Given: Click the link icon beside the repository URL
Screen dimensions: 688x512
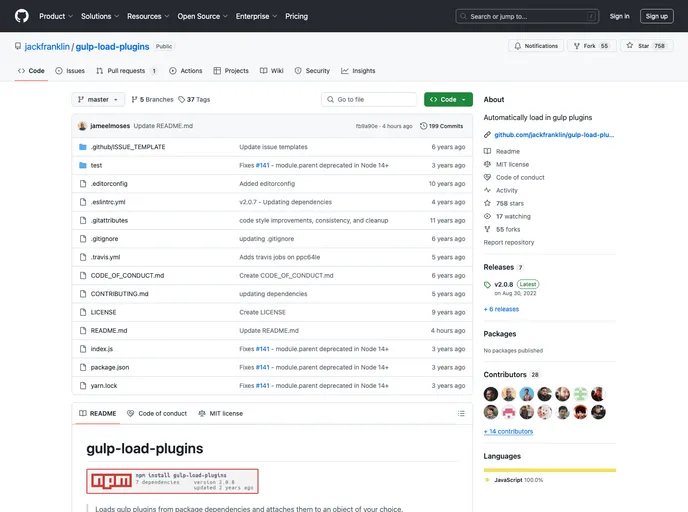Looking at the screenshot, I should [x=487, y=135].
